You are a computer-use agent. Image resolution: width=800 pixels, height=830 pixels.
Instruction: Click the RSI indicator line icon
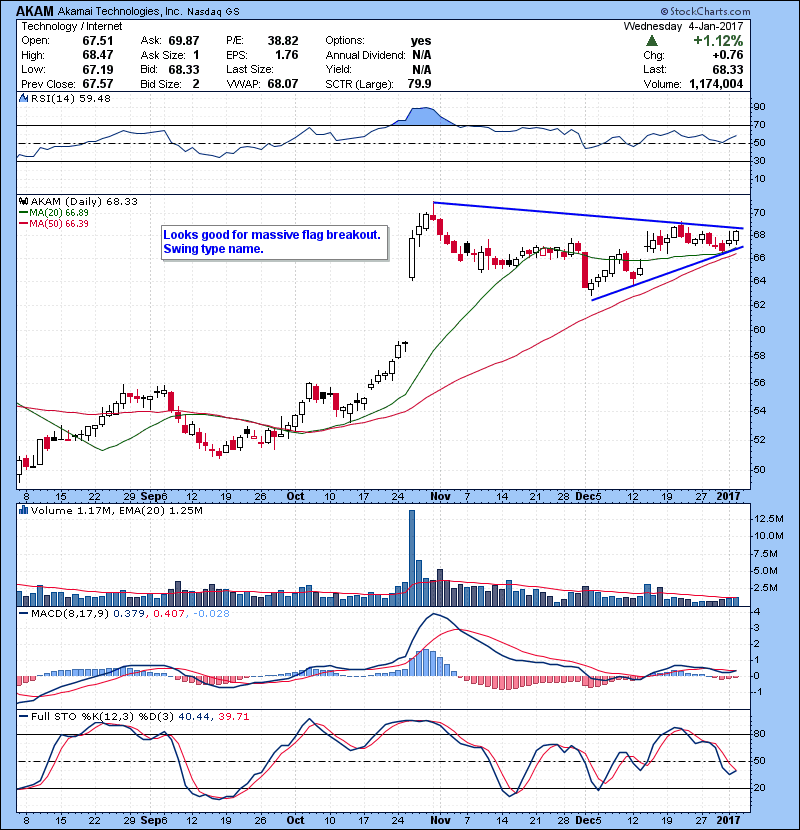(x=23, y=98)
